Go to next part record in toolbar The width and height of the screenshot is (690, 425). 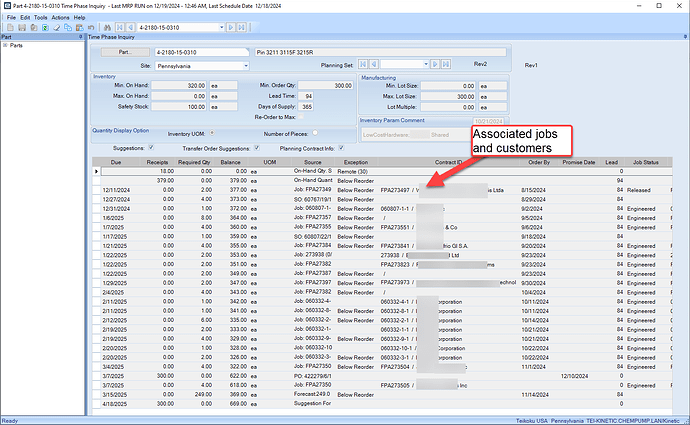[x=231, y=27]
